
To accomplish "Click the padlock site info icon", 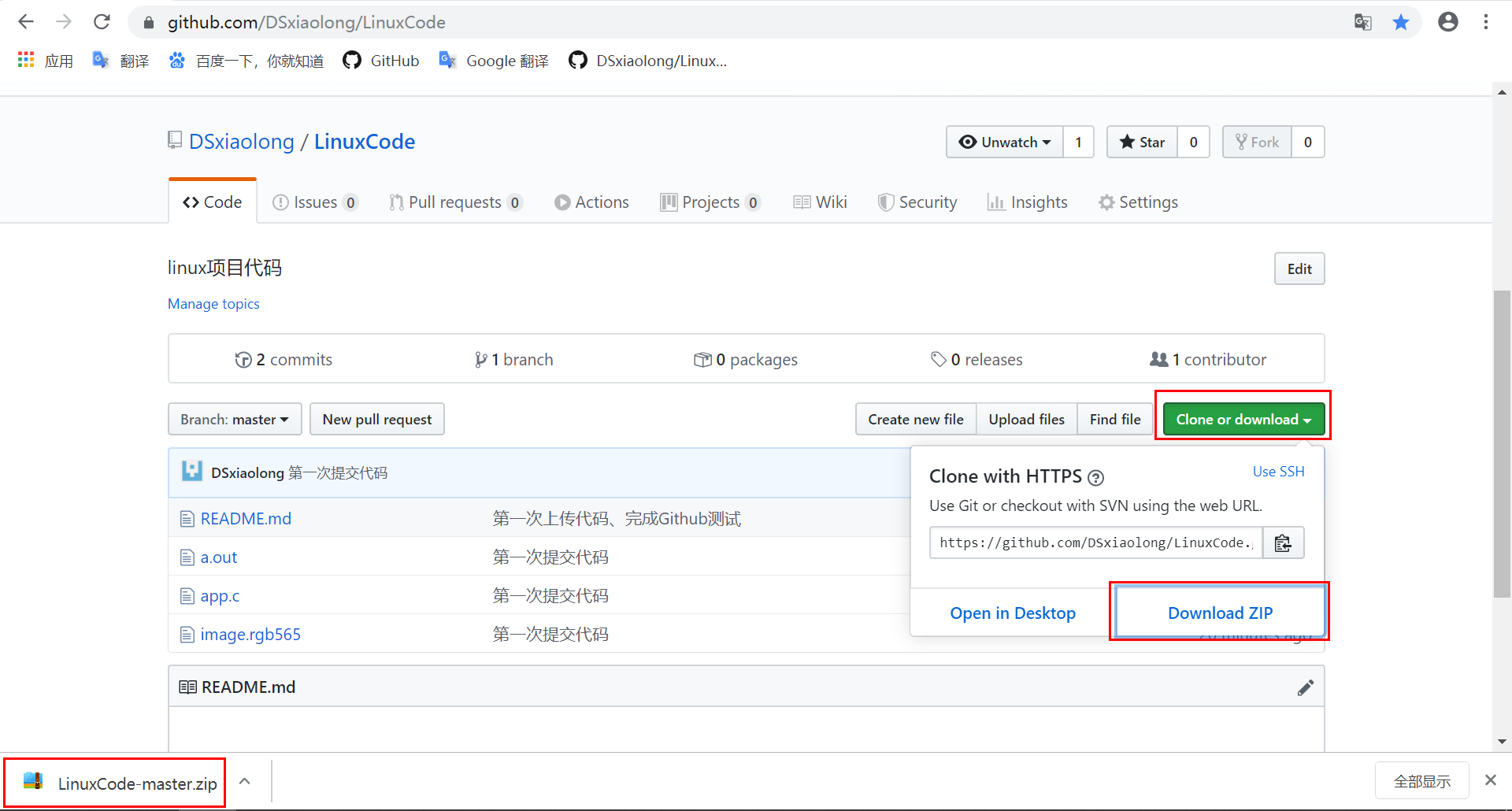I will point(148,23).
